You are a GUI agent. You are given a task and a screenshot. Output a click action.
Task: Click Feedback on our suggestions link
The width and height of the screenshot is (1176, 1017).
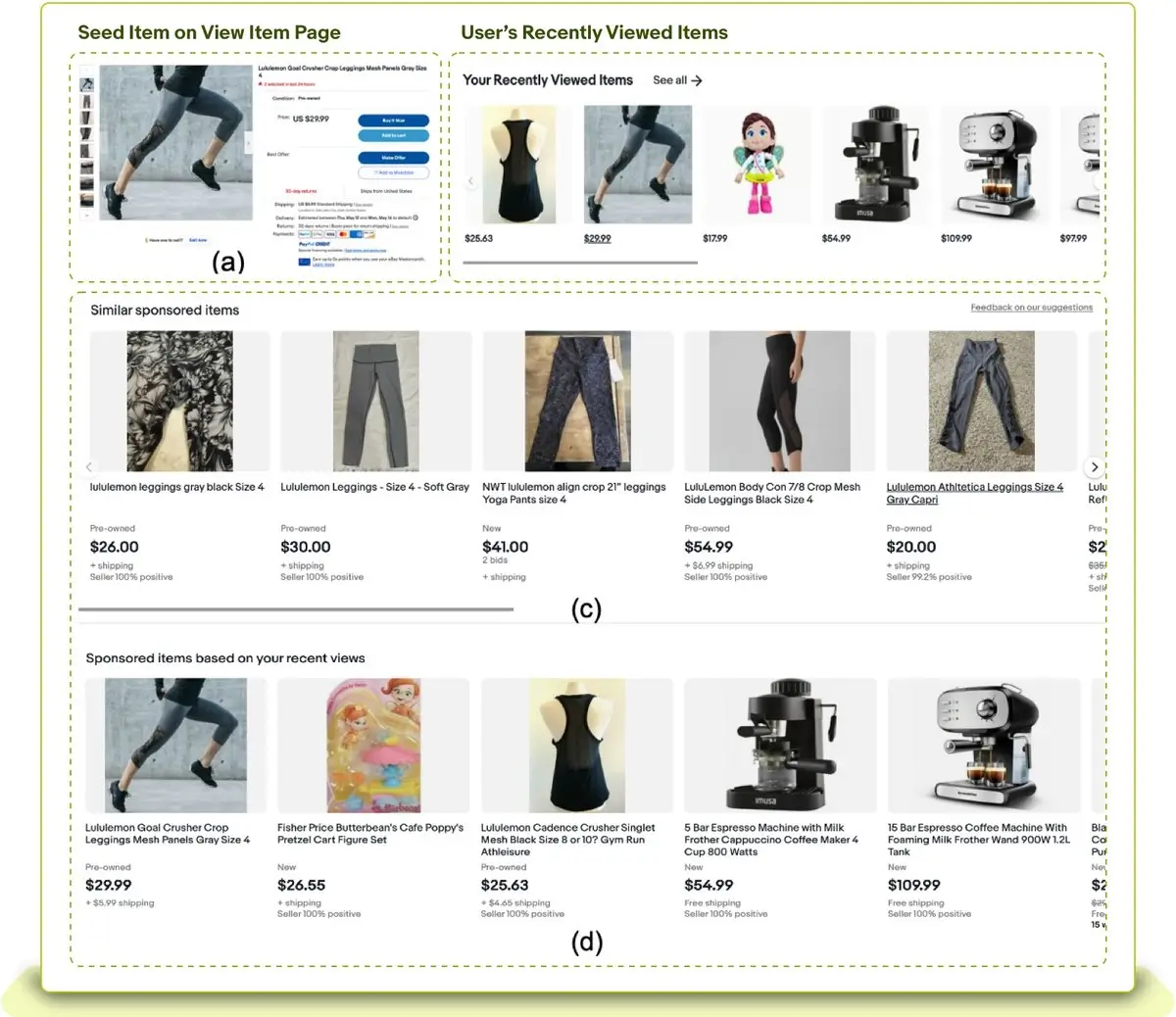(1032, 308)
